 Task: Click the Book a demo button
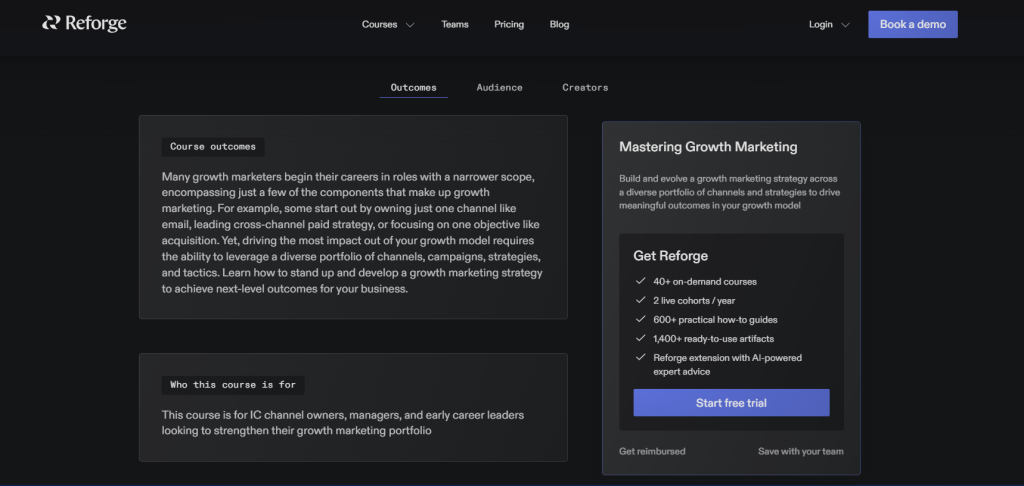tap(912, 24)
